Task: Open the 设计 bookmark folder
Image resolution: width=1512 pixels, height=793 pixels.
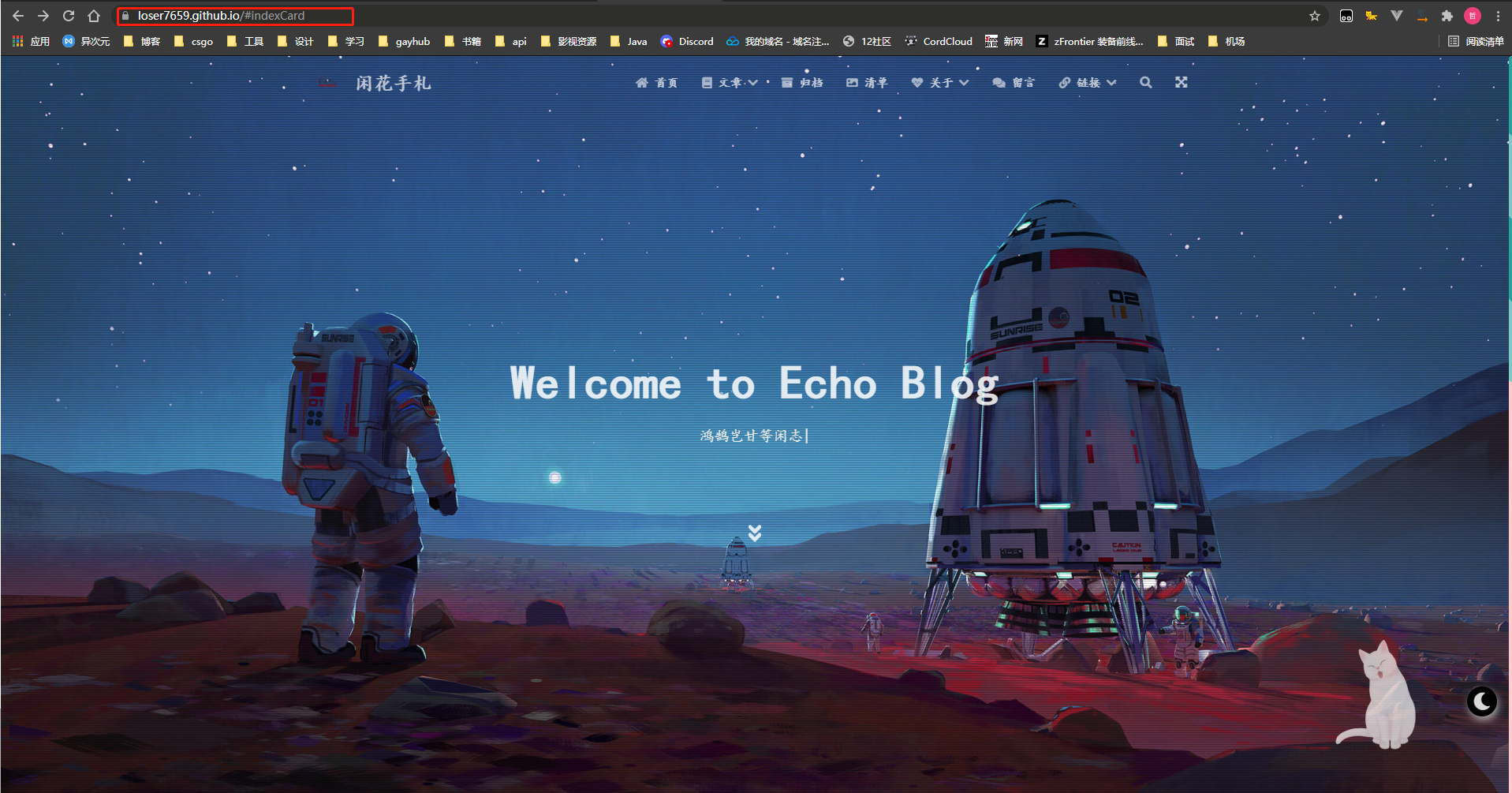Action: pos(296,42)
